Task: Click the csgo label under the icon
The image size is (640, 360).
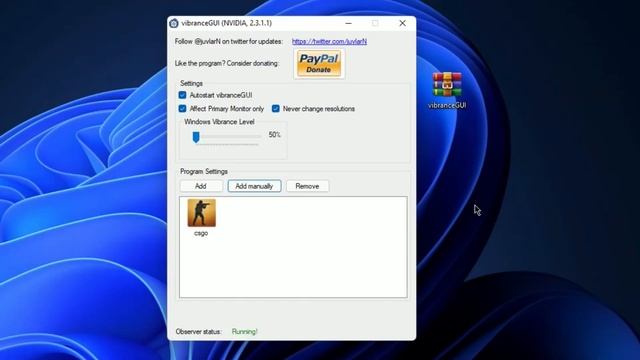Action: coord(201,233)
